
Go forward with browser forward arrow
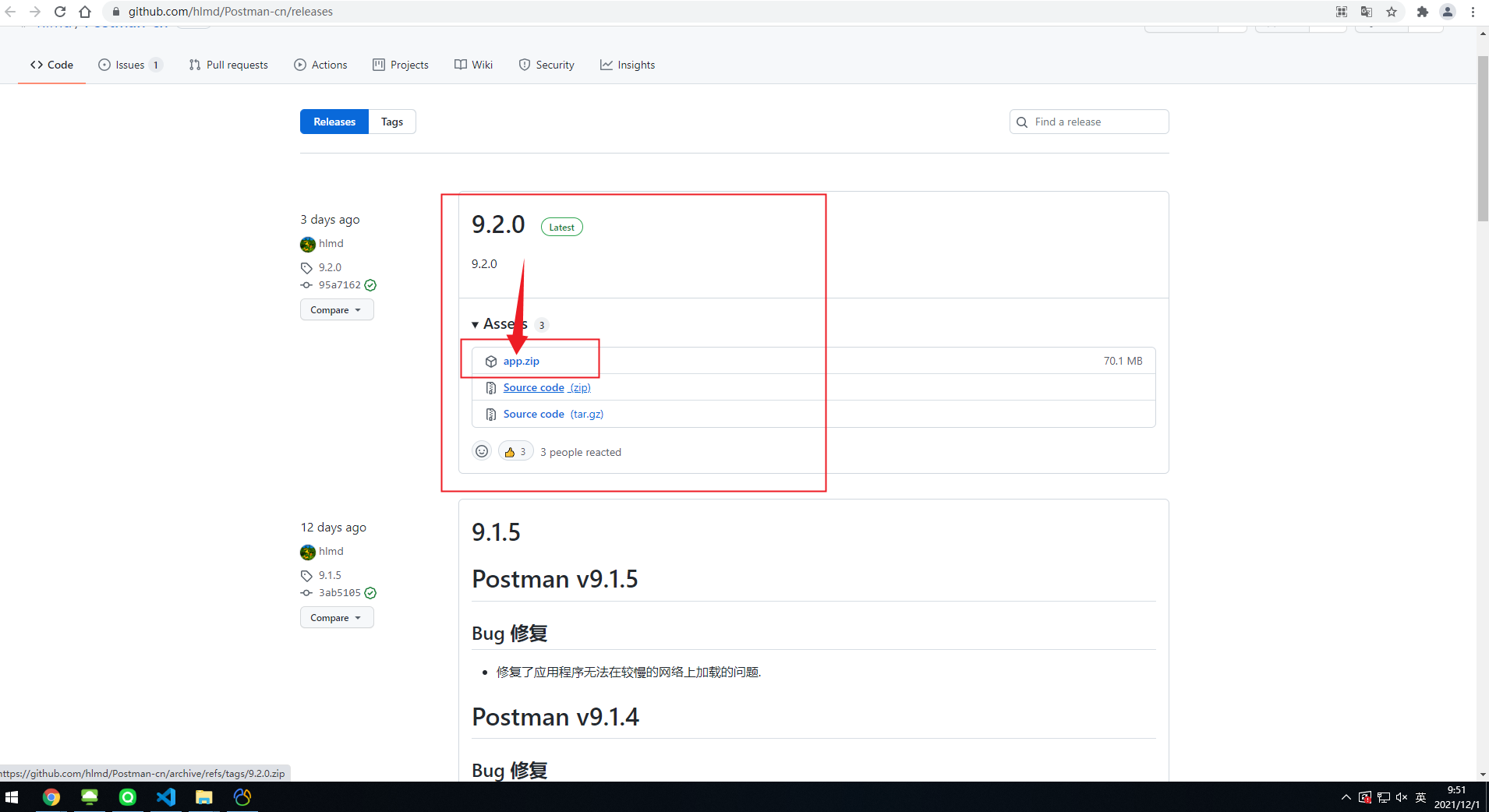[35, 12]
